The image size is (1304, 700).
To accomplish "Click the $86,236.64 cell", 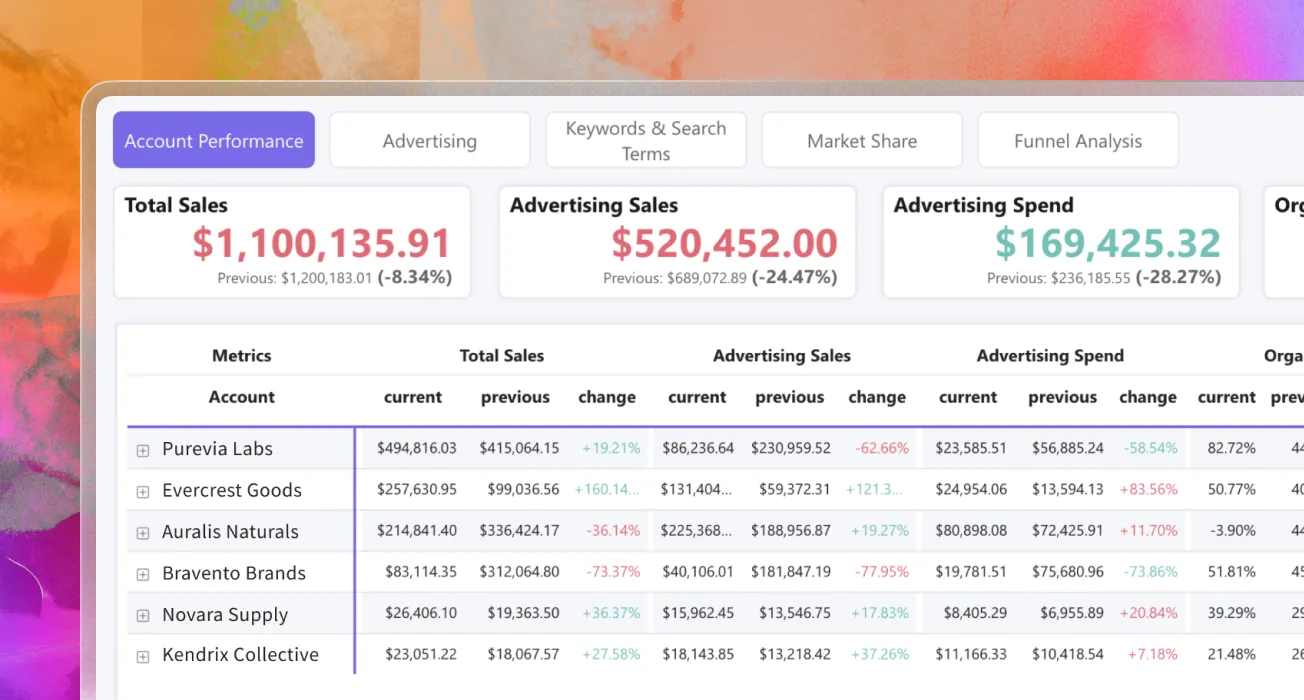I will 697,449.
